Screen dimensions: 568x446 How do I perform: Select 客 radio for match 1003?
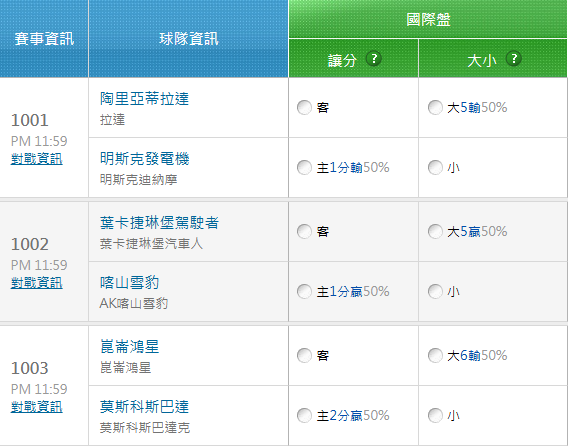click(x=304, y=355)
